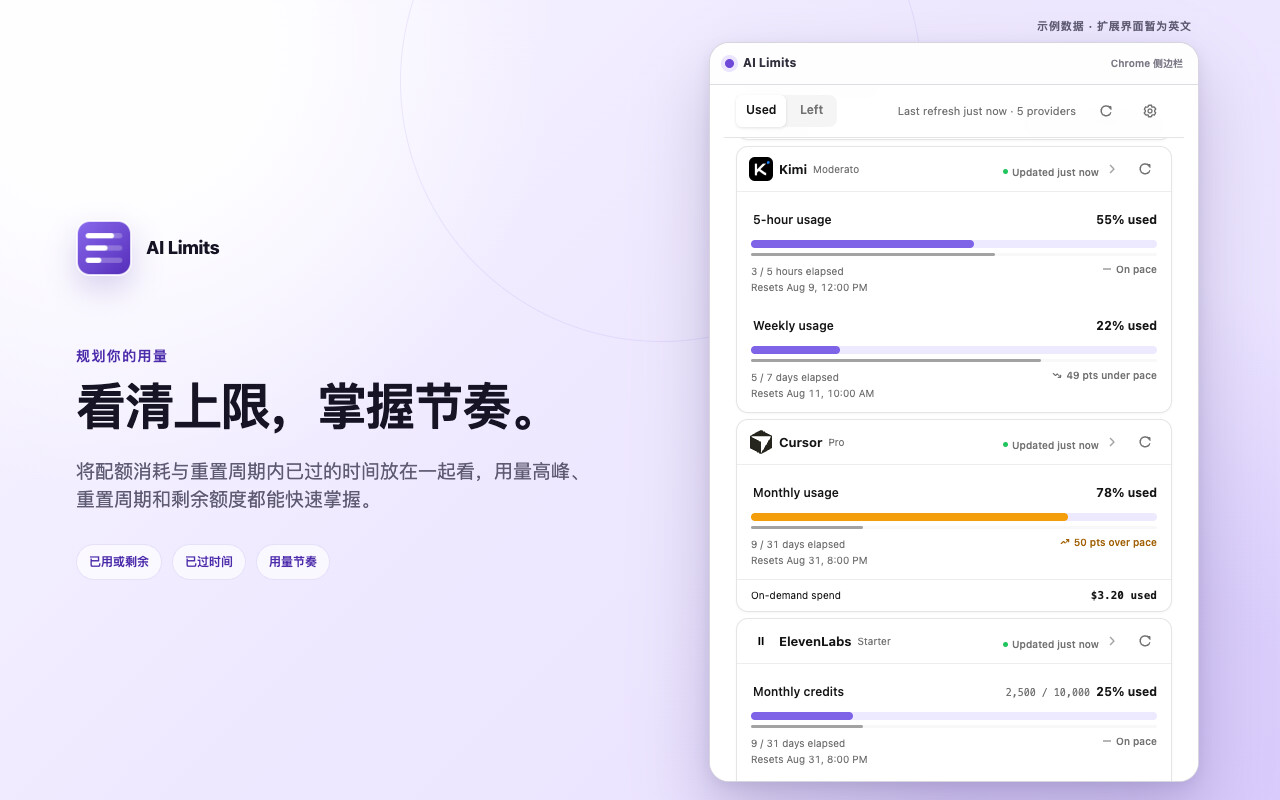Click the 规划你的用量 tagline
The width and height of the screenshot is (1280, 800).
122,356
